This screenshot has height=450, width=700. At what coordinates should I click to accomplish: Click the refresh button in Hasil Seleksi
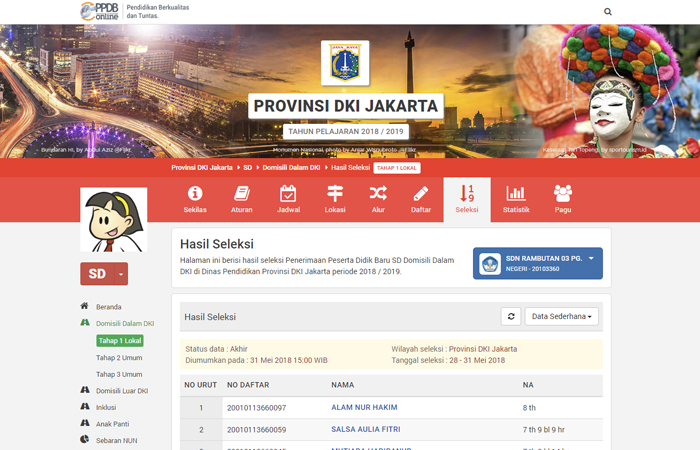pyautogui.click(x=511, y=316)
